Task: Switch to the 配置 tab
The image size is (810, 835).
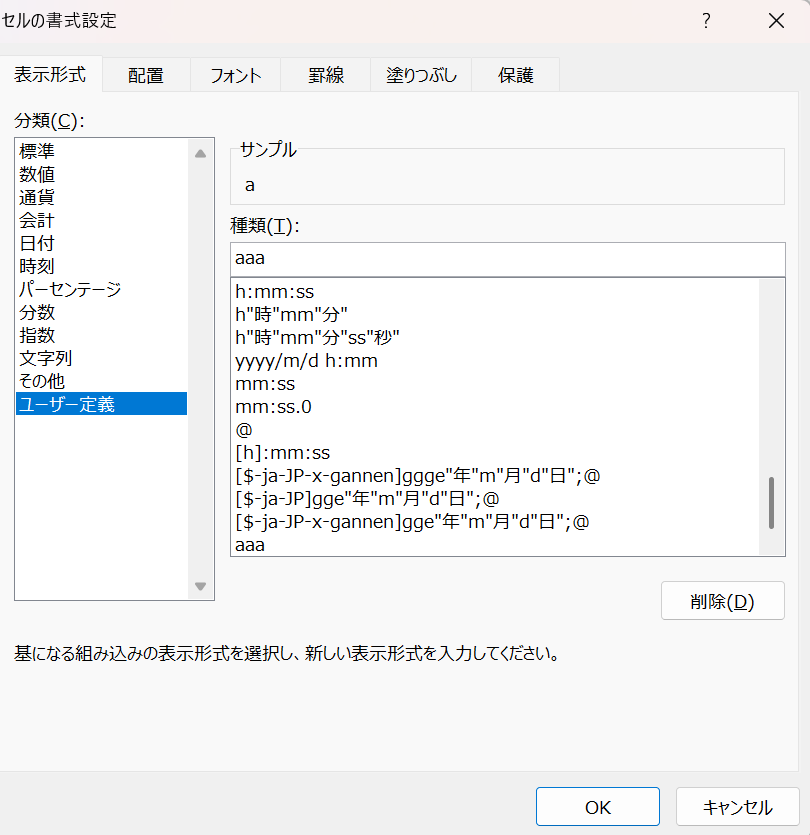Action: 146,75
